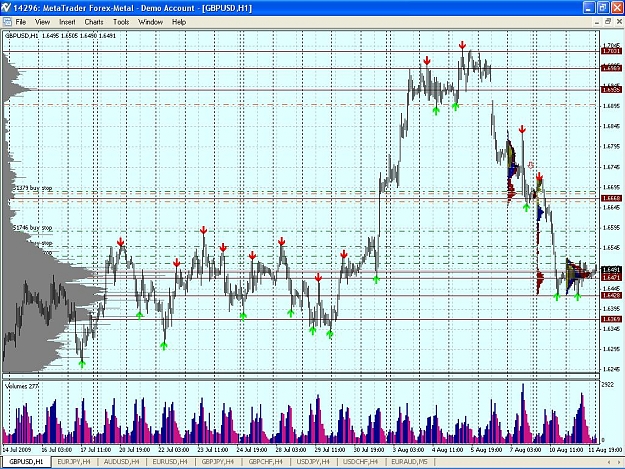This screenshot has width=625, height=469.
Task: Click the chart window icon beside File menu
Action: [7, 22]
